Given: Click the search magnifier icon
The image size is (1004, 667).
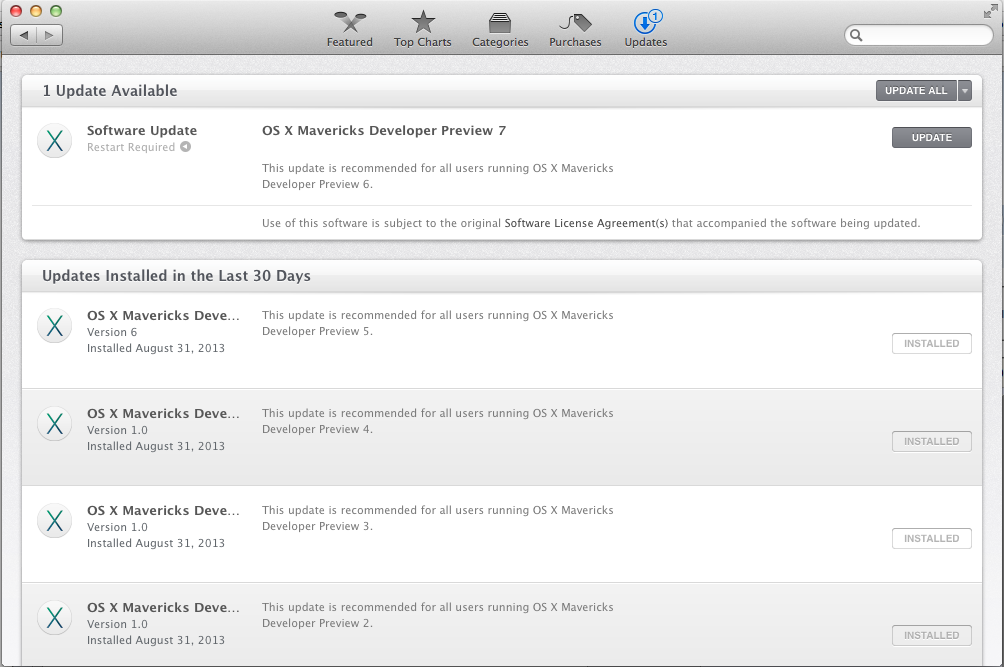Looking at the screenshot, I should coord(856,35).
